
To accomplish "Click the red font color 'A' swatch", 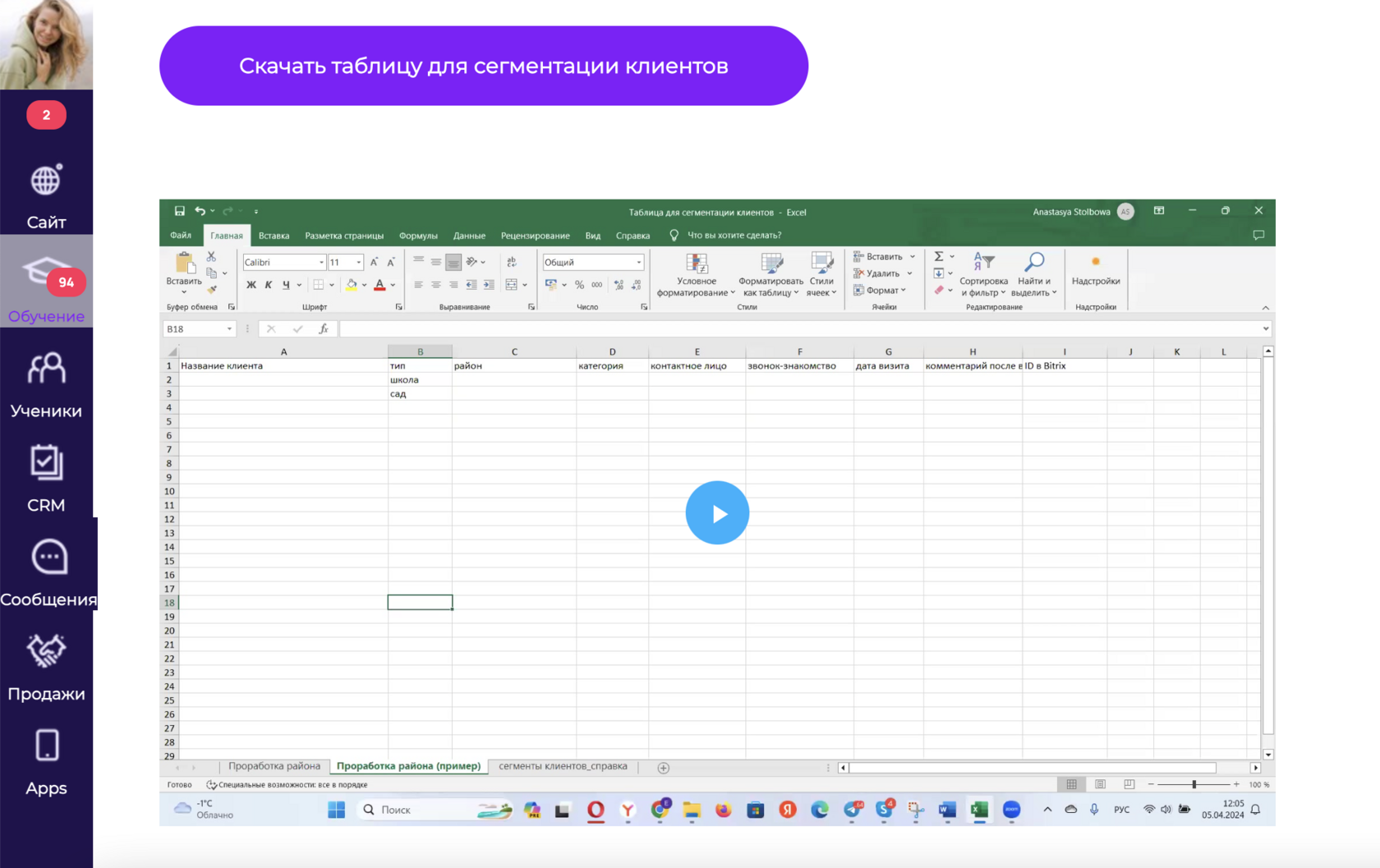I will (x=379, y=285).
